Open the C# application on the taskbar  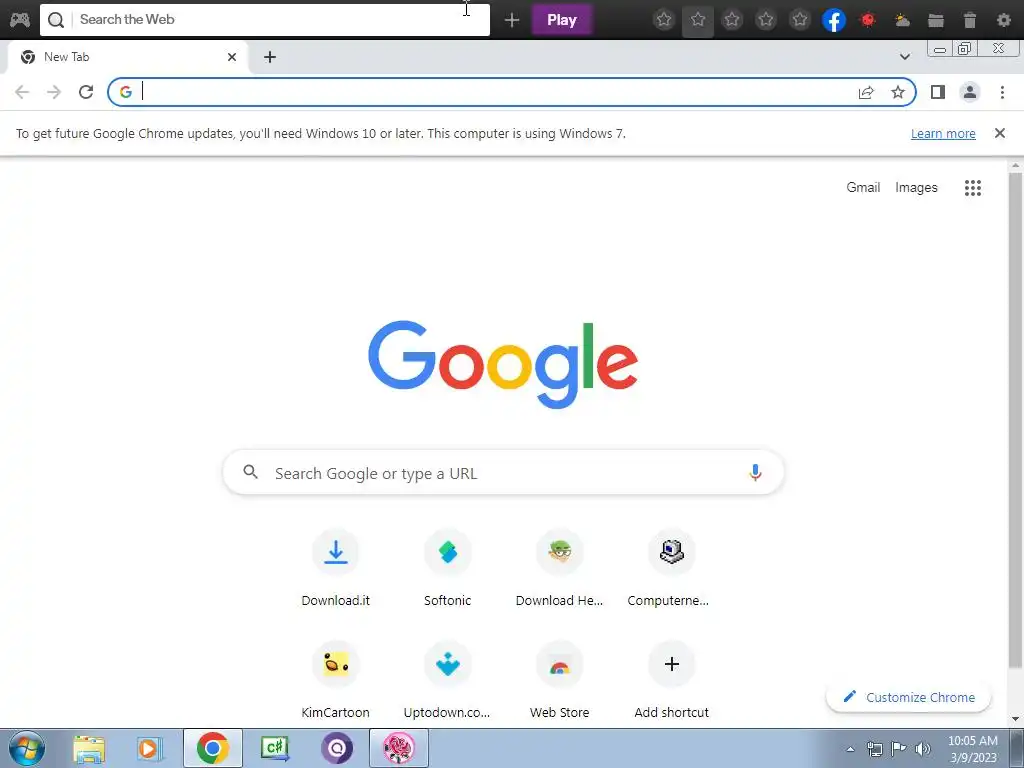click(275, 748)
